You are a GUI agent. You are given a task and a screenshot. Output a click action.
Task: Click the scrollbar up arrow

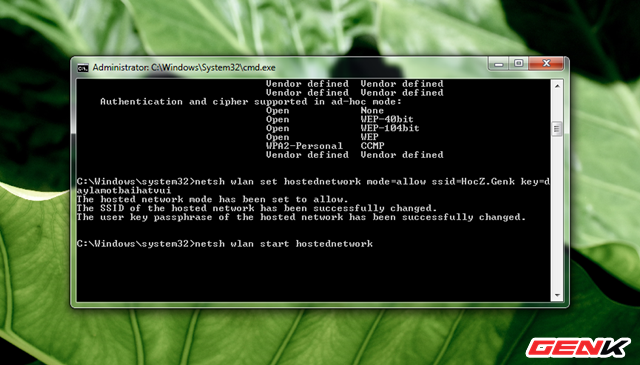[557, 86]
